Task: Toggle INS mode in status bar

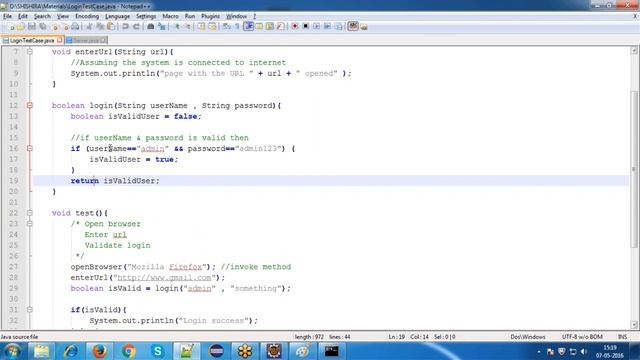Action: tap(622, 337)
